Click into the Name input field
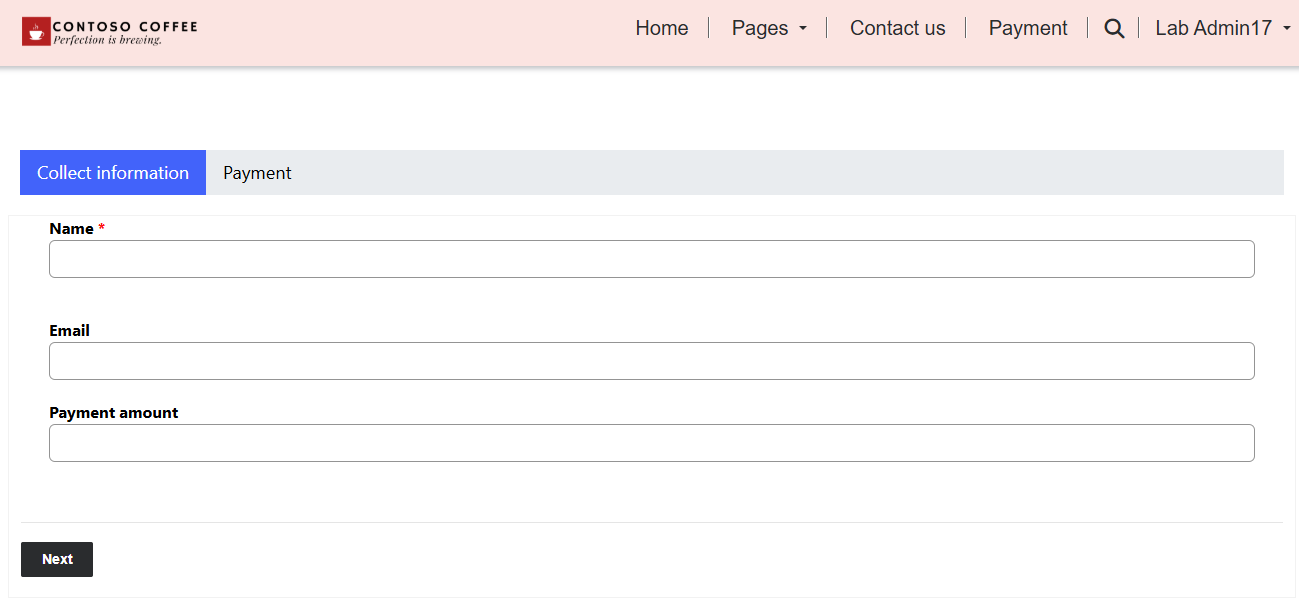The image size is (1299, 613). pos(651,259)
